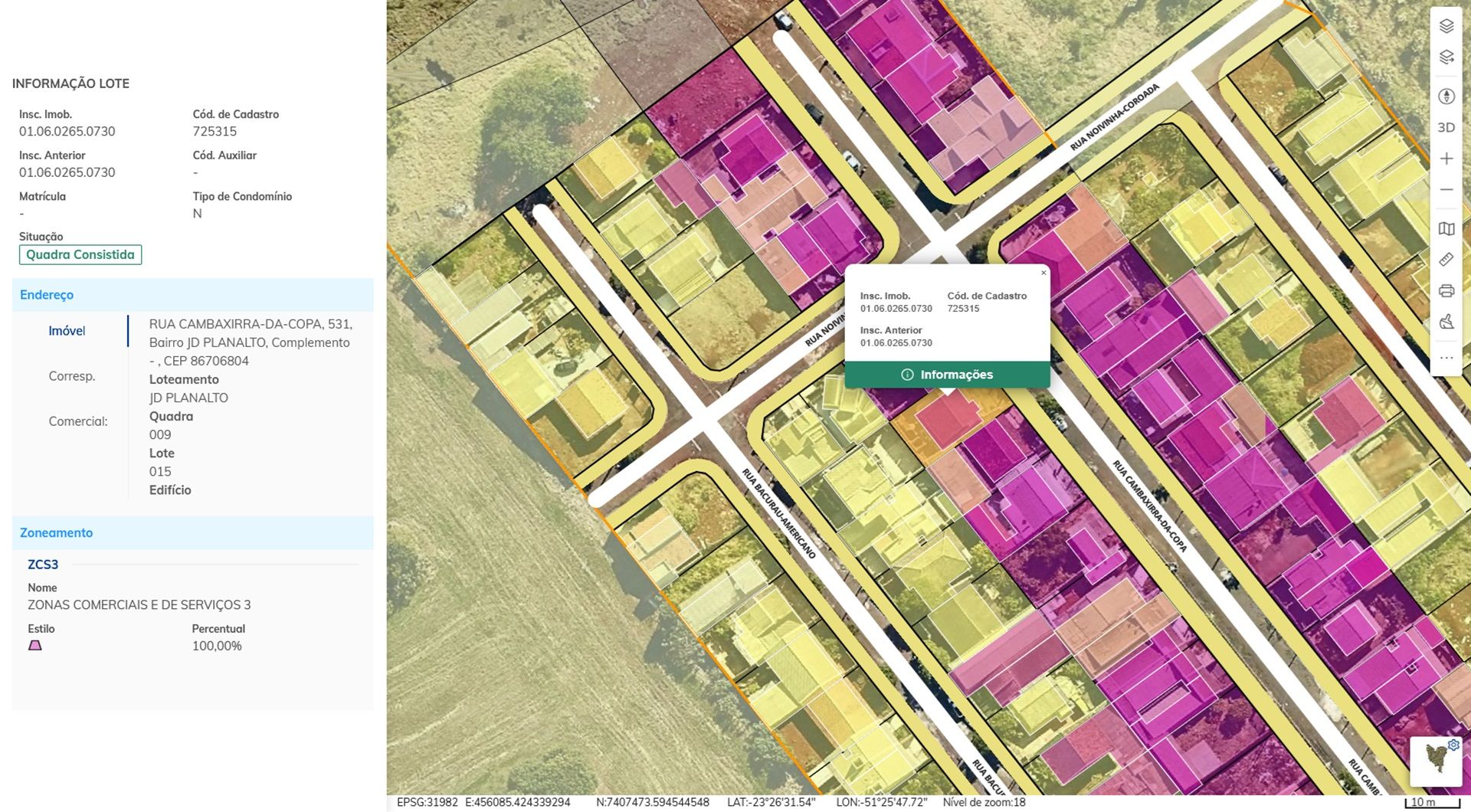Click the INFORMAÇÃO LOTE heading
Image resolution: width=1471 pixels, height=812 pixels.
(x=70, y=83)
